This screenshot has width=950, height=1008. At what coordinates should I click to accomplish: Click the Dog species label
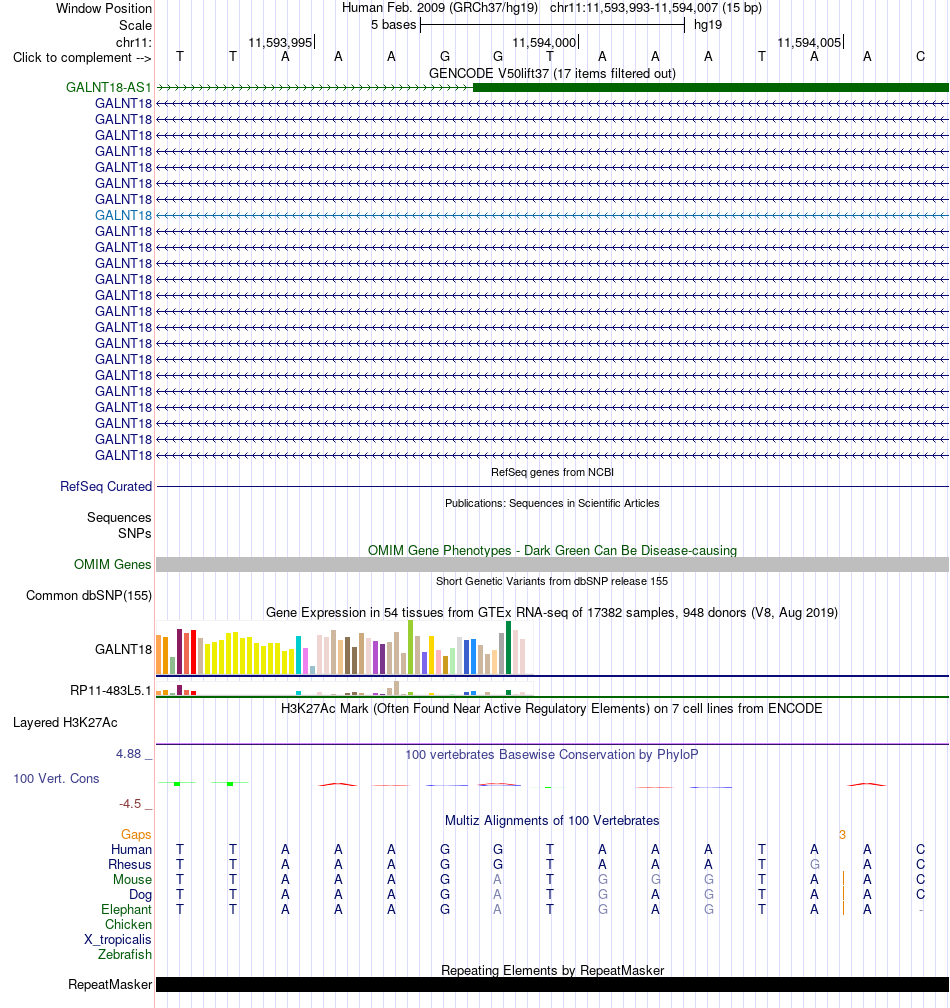140,895
